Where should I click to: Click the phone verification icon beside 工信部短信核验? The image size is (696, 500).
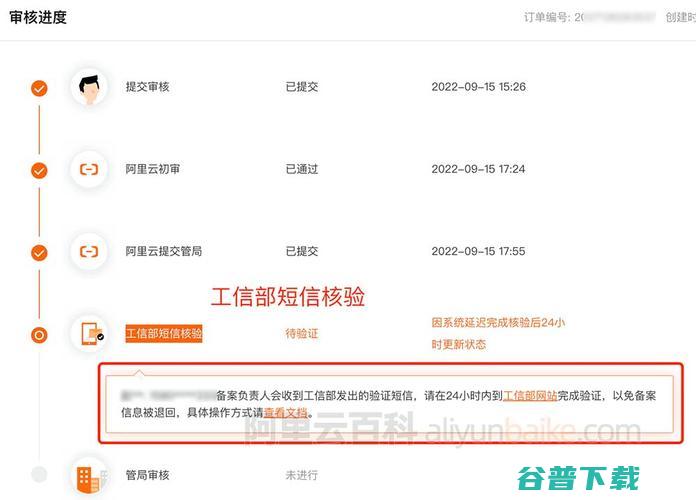coord(89,334)
